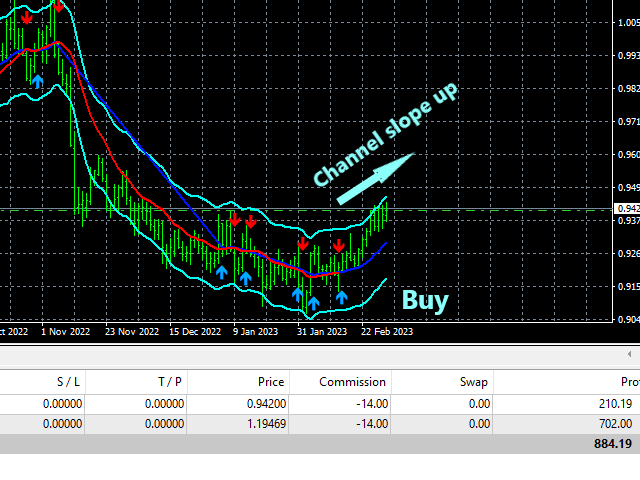The width and height of the screenshot is (640, 480).
Task: Click the Commission column header
Action: [352, 381]
